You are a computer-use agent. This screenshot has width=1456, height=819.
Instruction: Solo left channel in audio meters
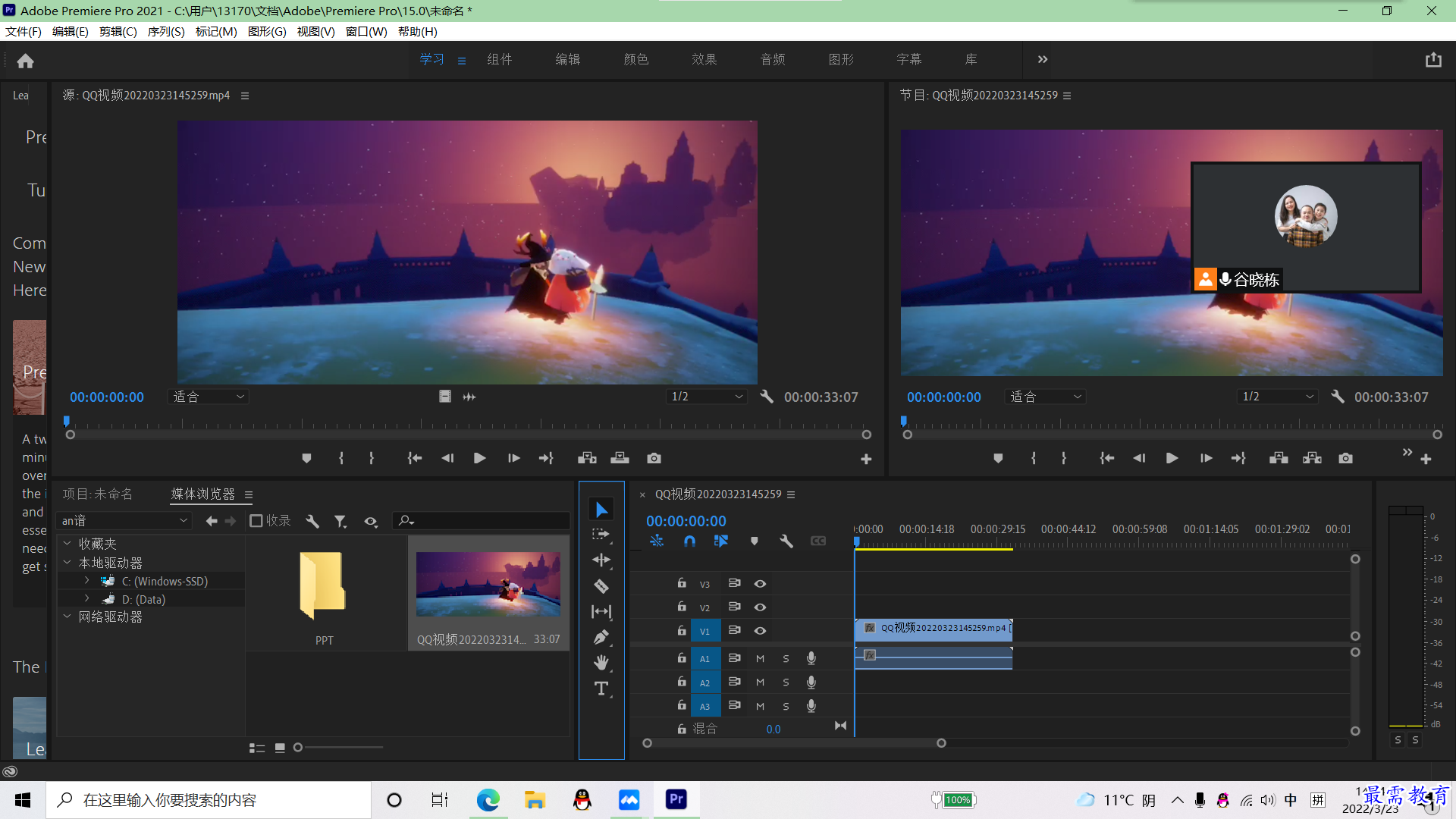tap(1398, 740)
